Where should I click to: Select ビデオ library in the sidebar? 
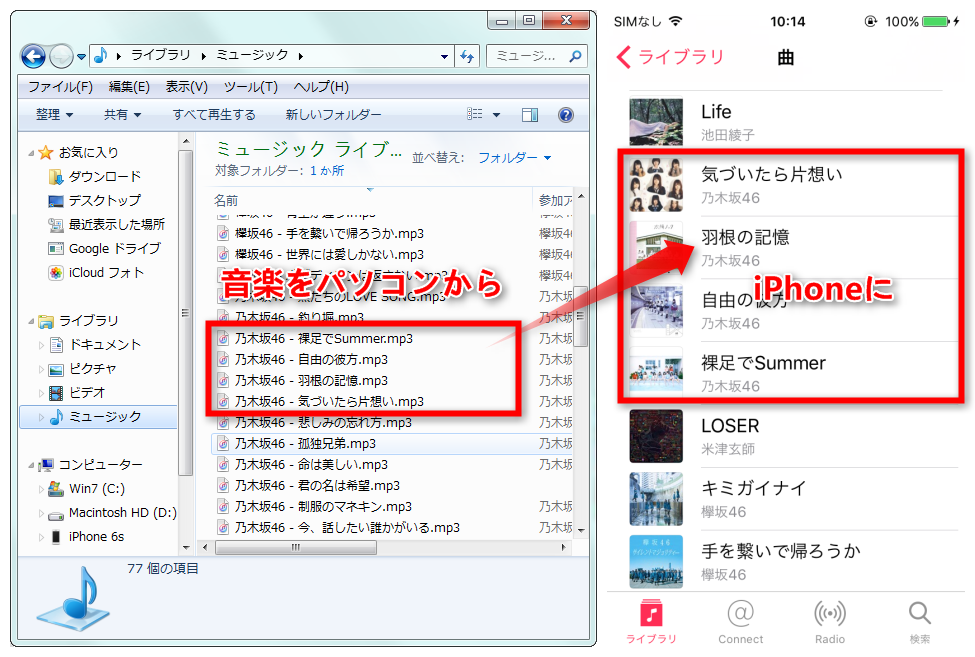coord(77,393)
